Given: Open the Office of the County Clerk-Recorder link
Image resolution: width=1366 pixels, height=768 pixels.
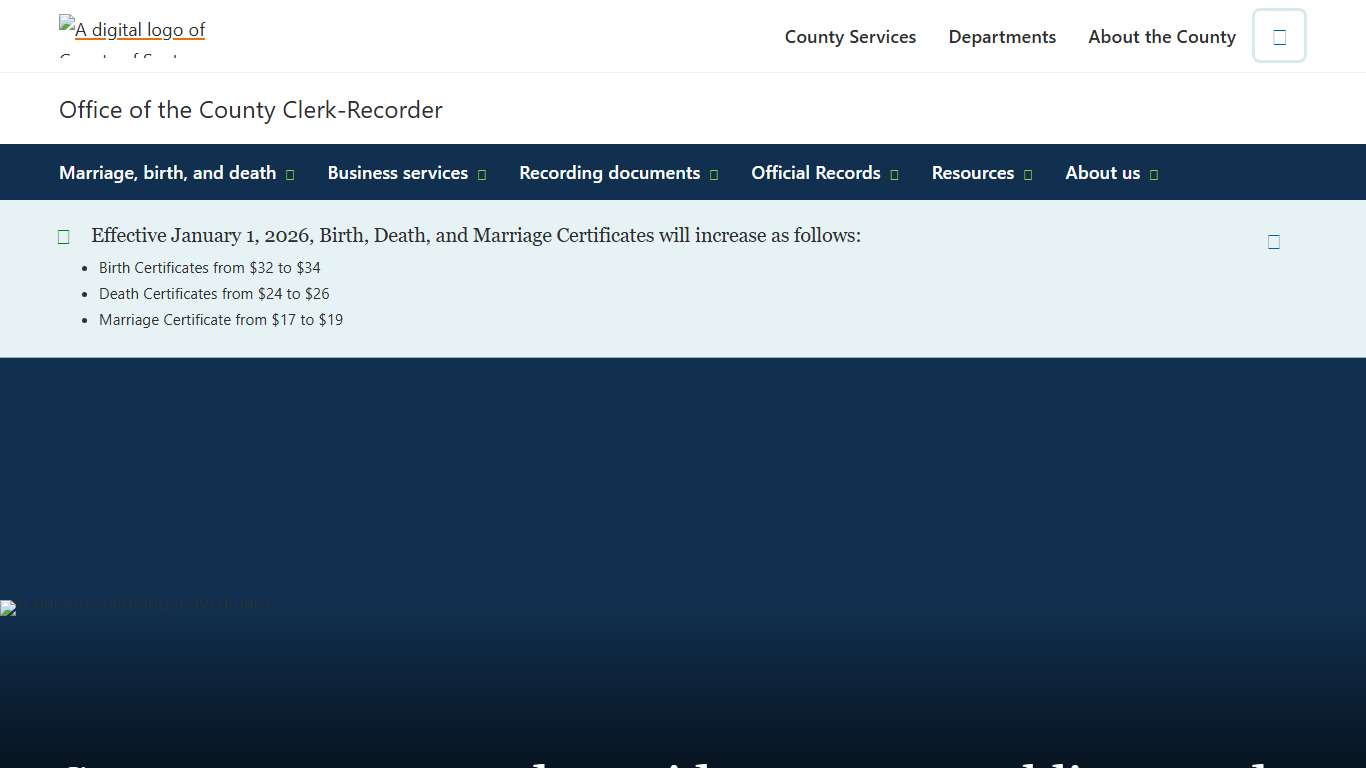Looking at the screenshot, I should click(251, 110).
